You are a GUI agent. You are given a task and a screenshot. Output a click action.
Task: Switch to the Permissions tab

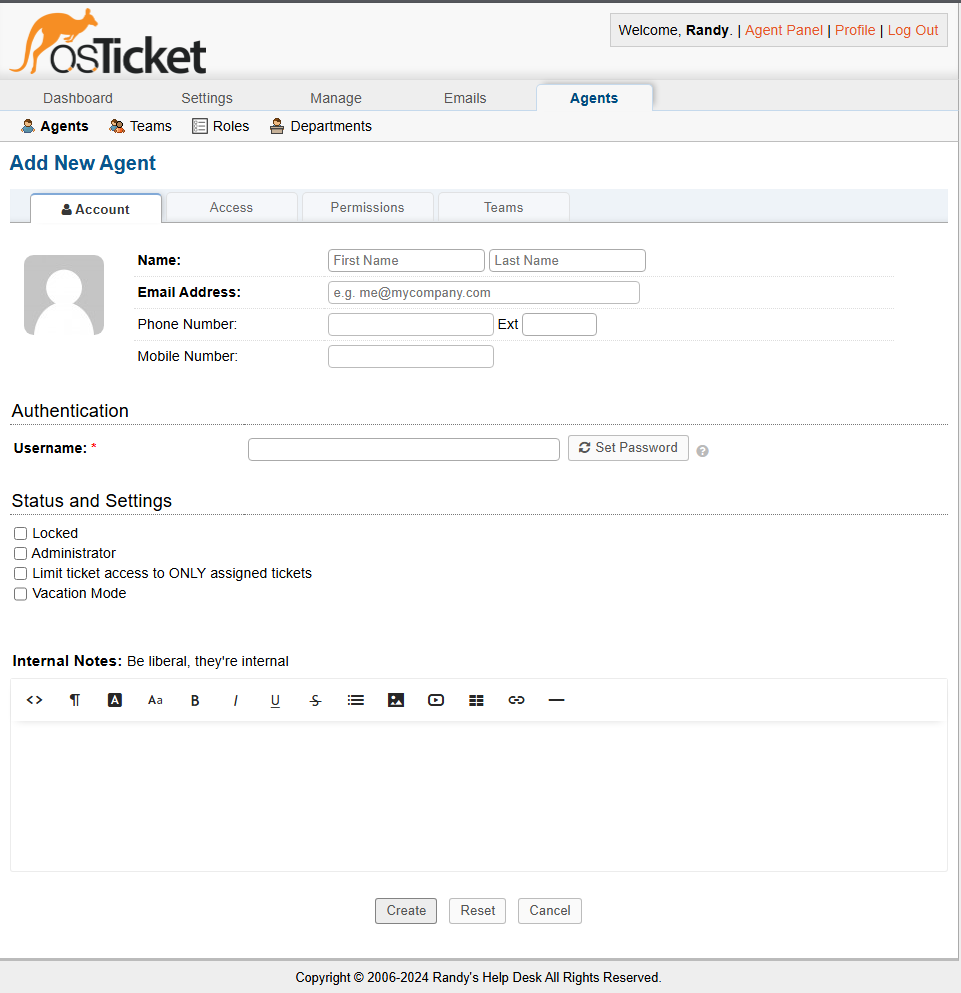(367, 207)
